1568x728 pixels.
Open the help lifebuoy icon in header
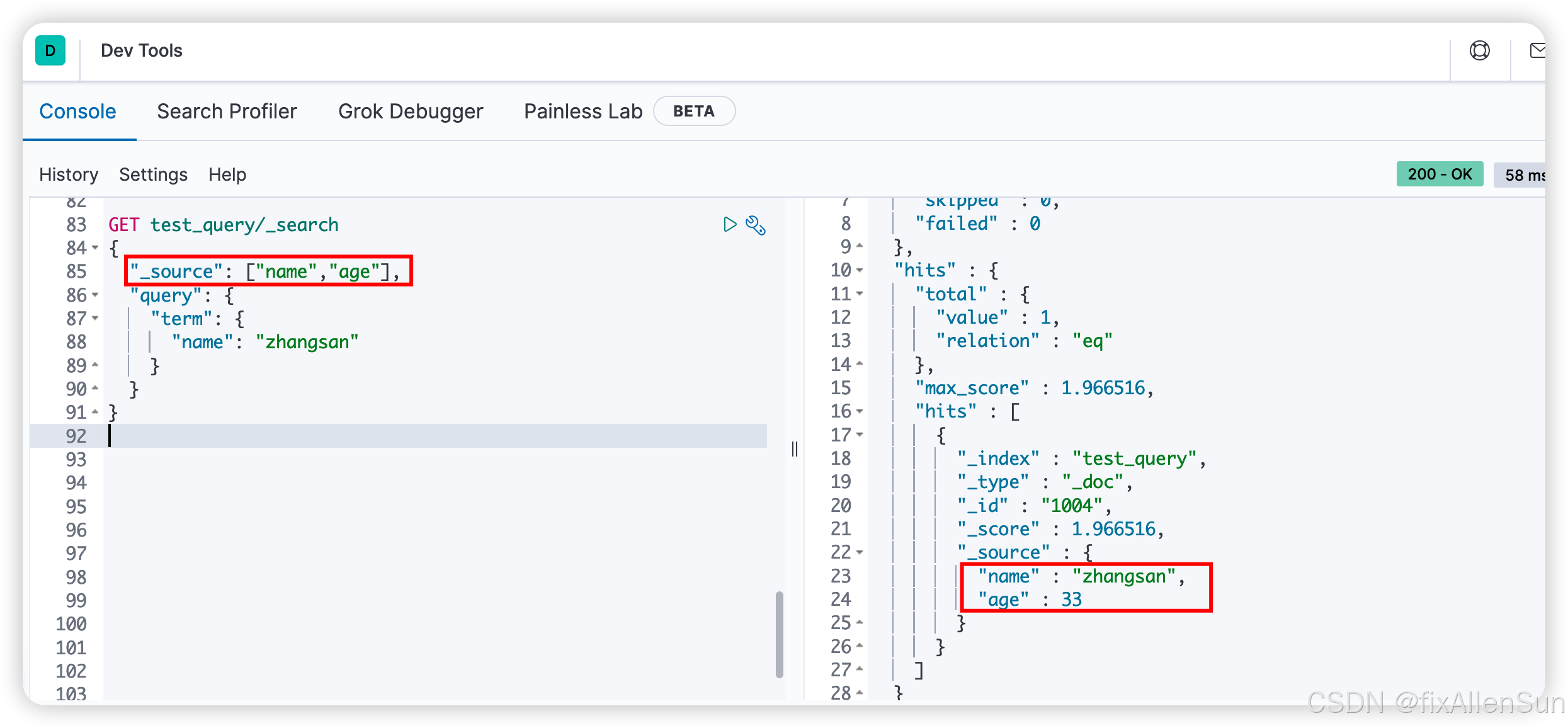coord(1479,50)
